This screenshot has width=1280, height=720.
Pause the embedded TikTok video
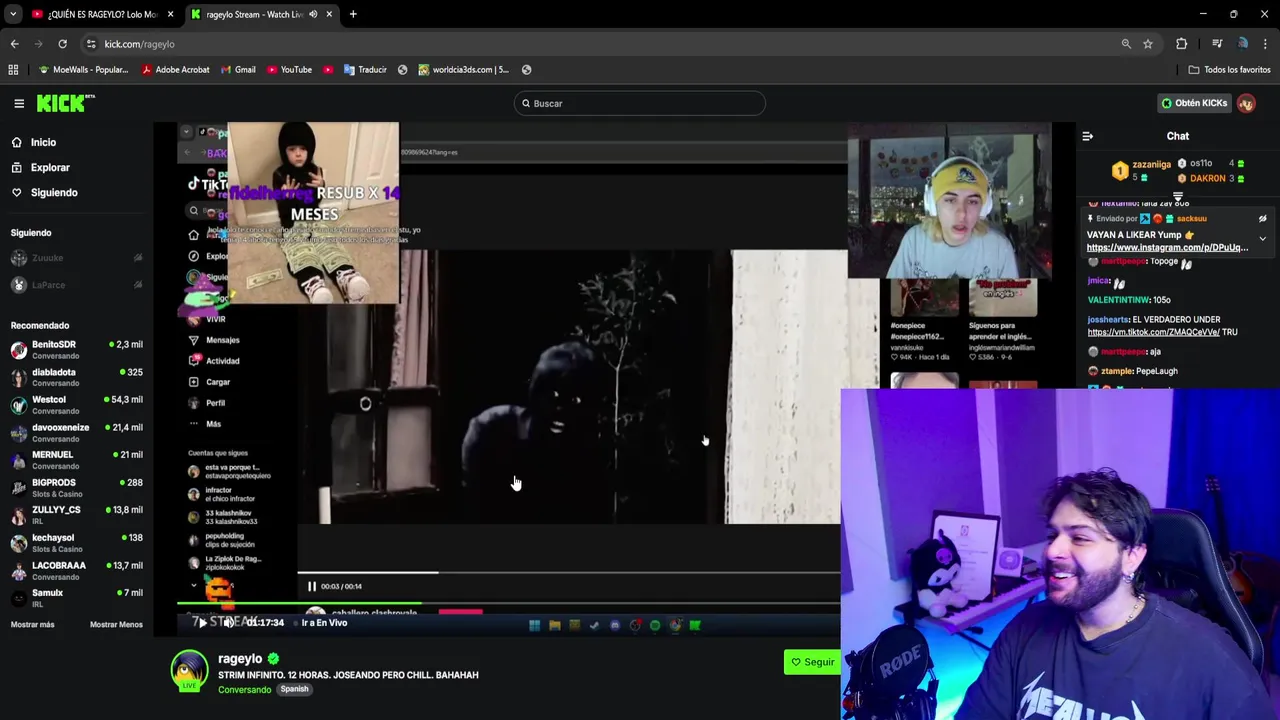pyautogui.click(x=311, y=586)
